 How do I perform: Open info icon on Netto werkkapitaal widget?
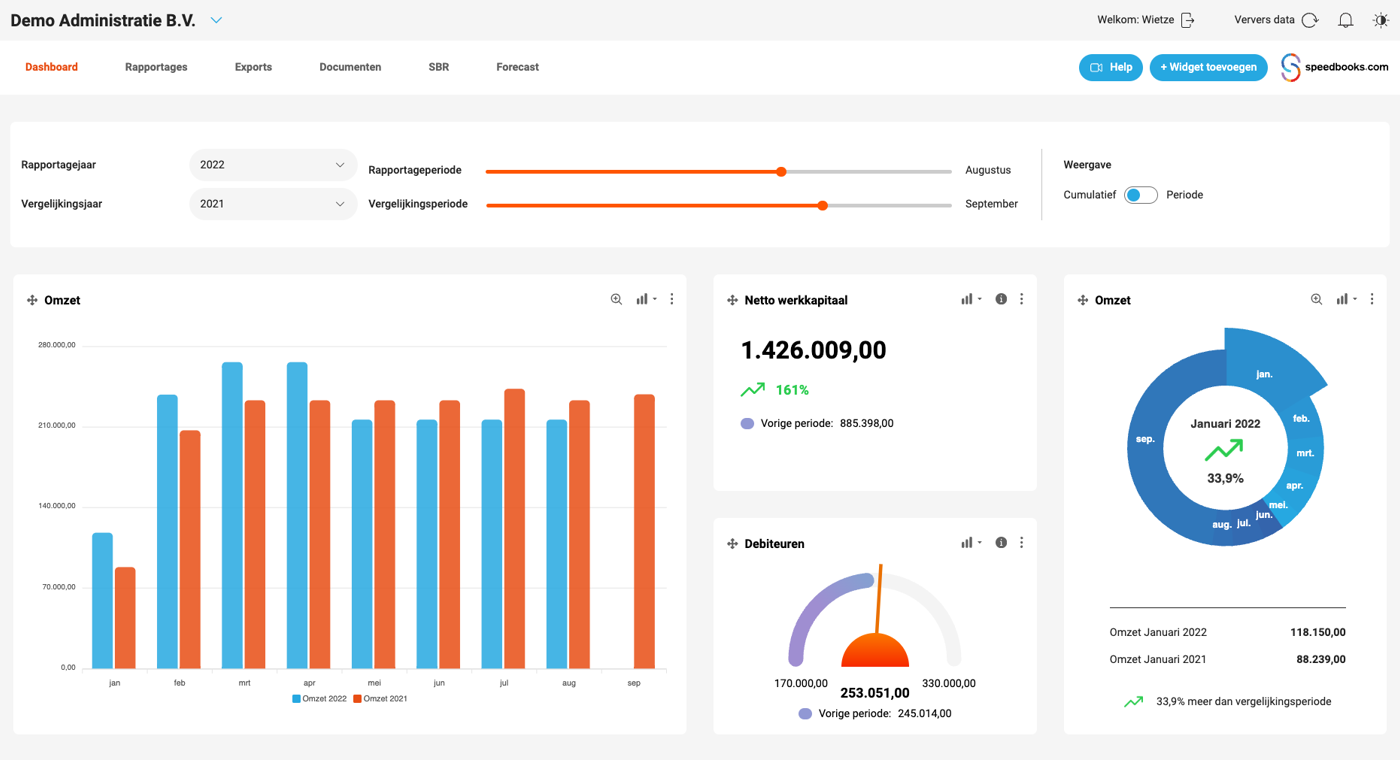pyautogui.click(x=1001, y=299)
